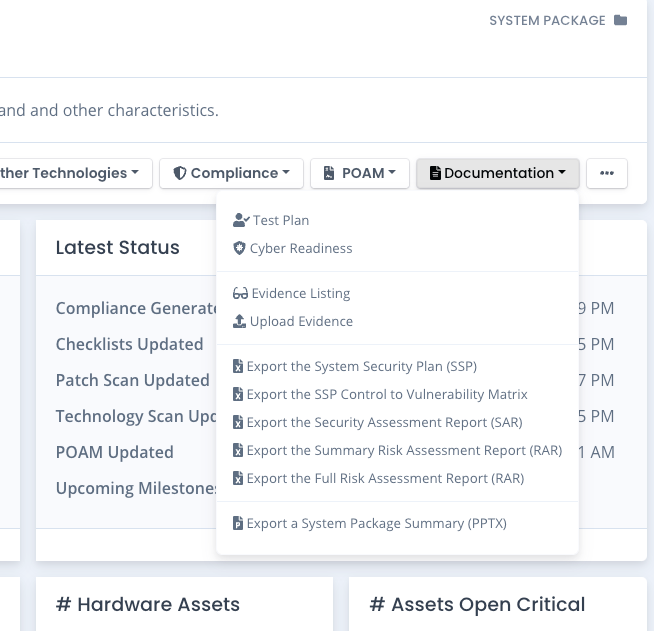654x631 pixels.
Task: Click the PowerPoint file icon for PPTX export
Action: pyautogui.click(x=238, y=523)
